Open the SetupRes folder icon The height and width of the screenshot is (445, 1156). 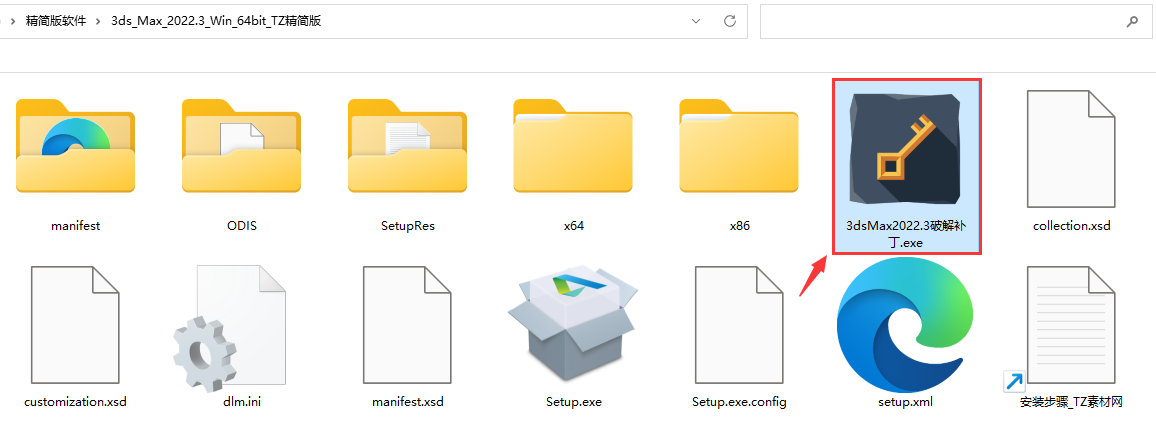pyautogui.click(x=407, y=146)
